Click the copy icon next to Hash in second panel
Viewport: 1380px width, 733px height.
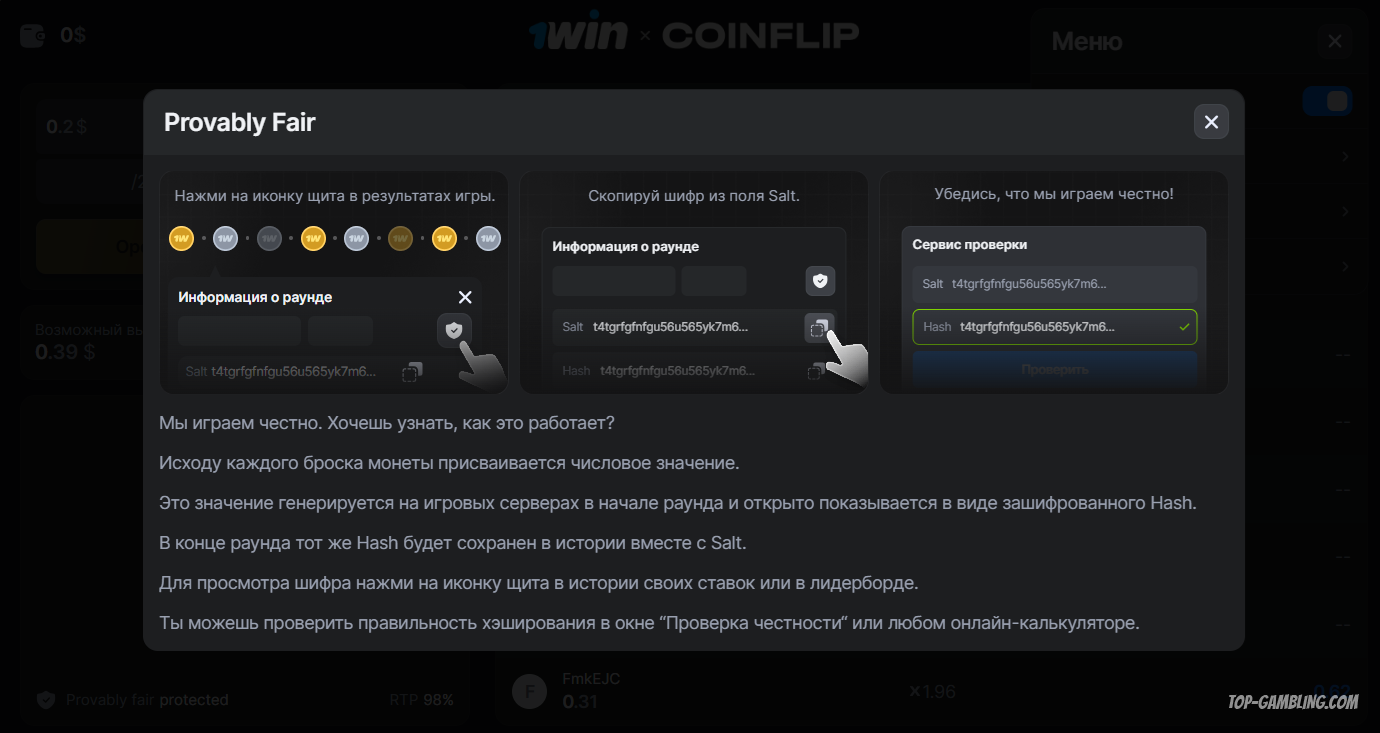tap(816, 370)
